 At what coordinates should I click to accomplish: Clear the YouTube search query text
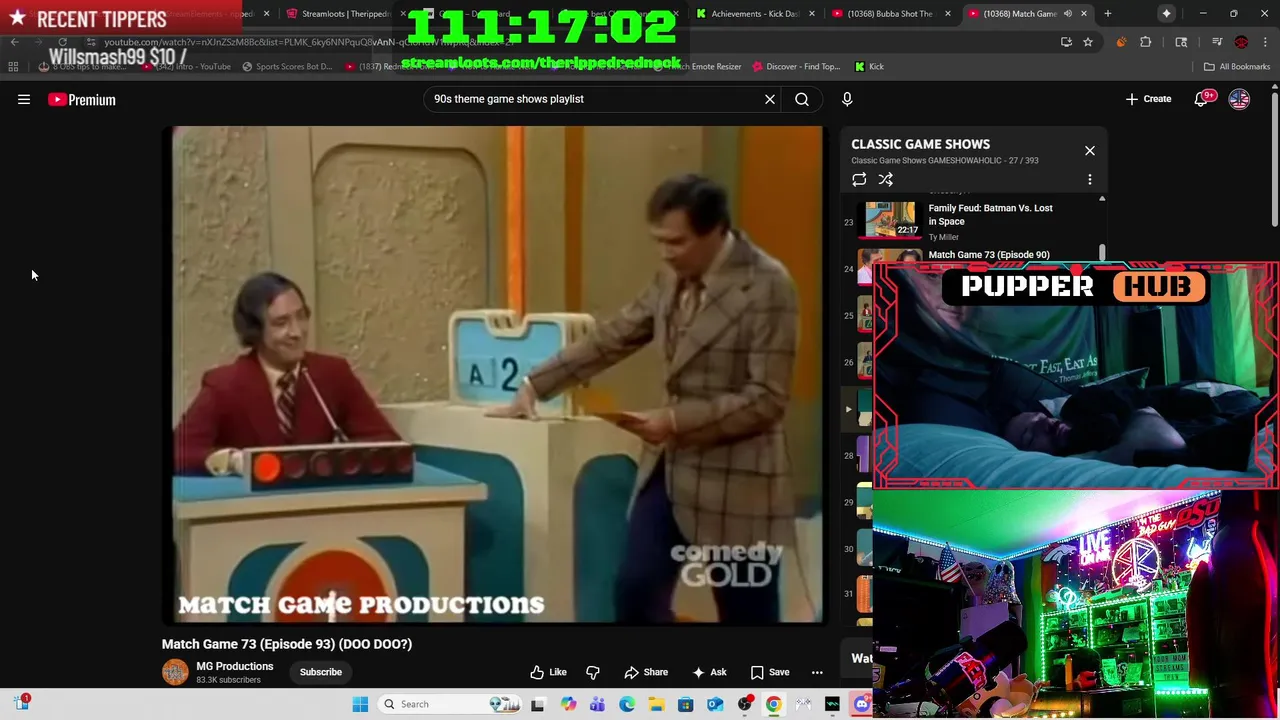(x=770, y=99)
